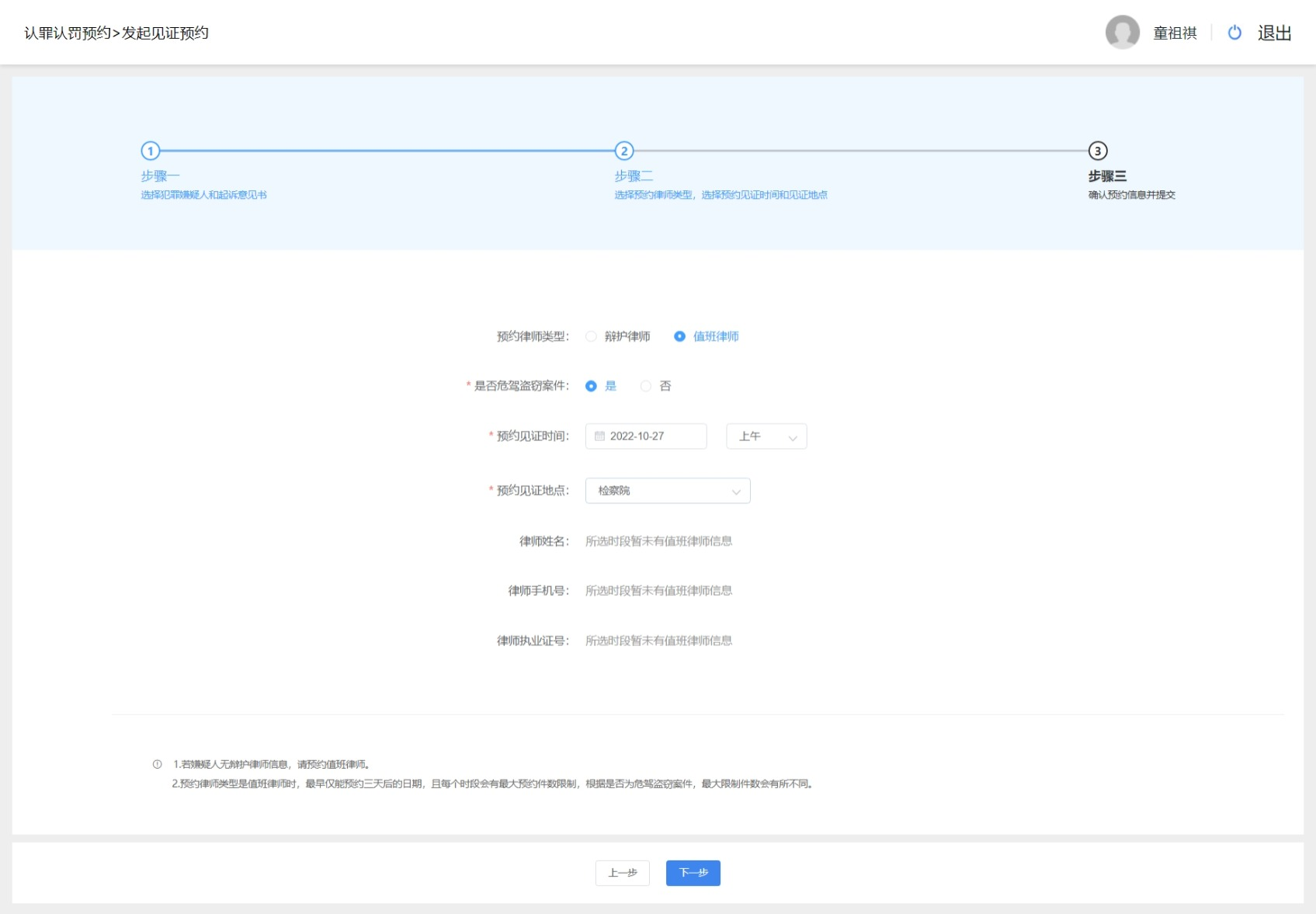Click step 2 circle indicator
The image size is (1316, 914).
(624, 151)
